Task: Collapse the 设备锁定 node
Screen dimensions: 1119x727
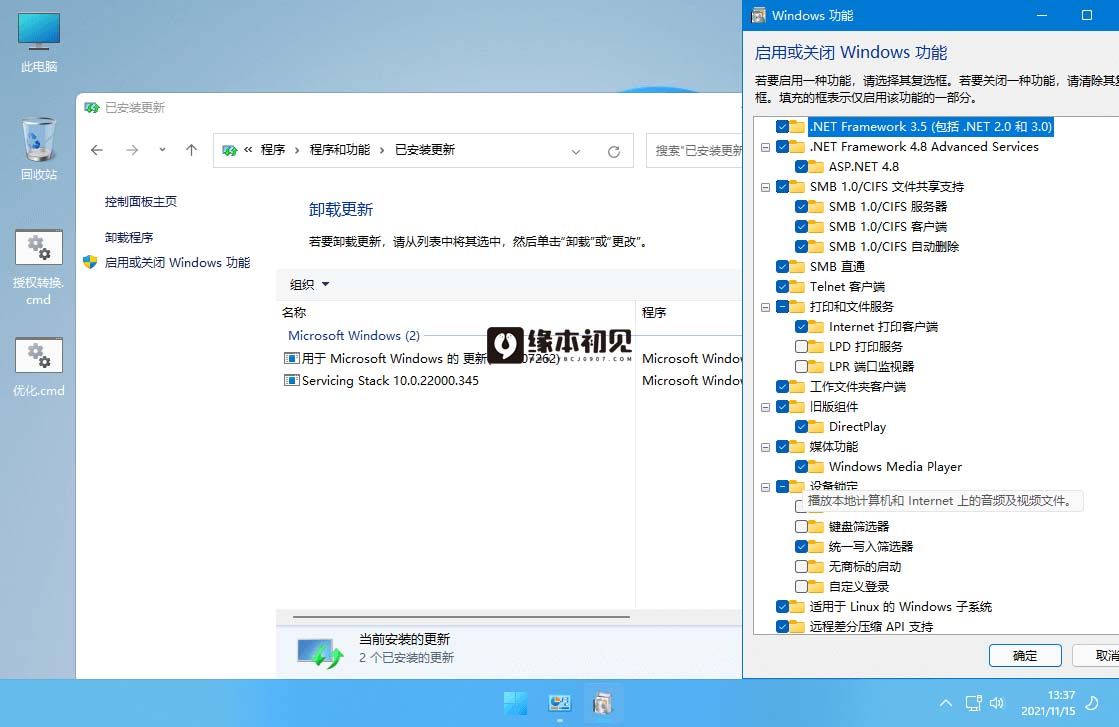Action: pos(765,487)
